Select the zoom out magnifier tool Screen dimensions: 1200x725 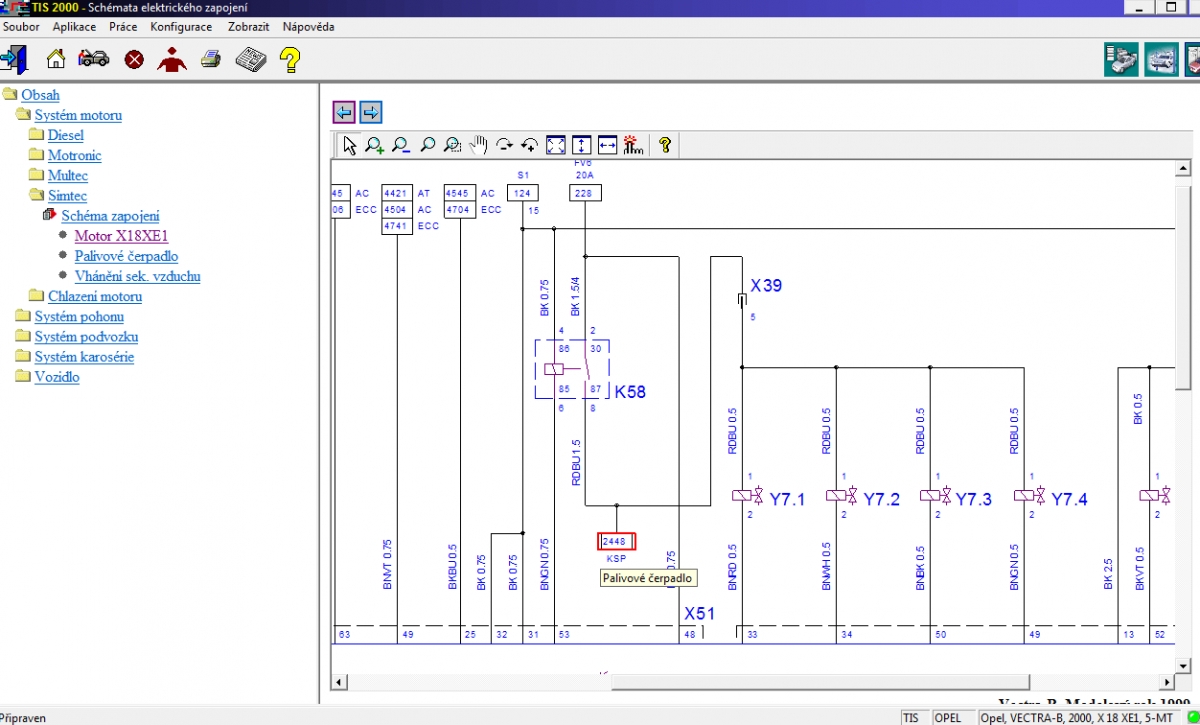click(401, 145)
